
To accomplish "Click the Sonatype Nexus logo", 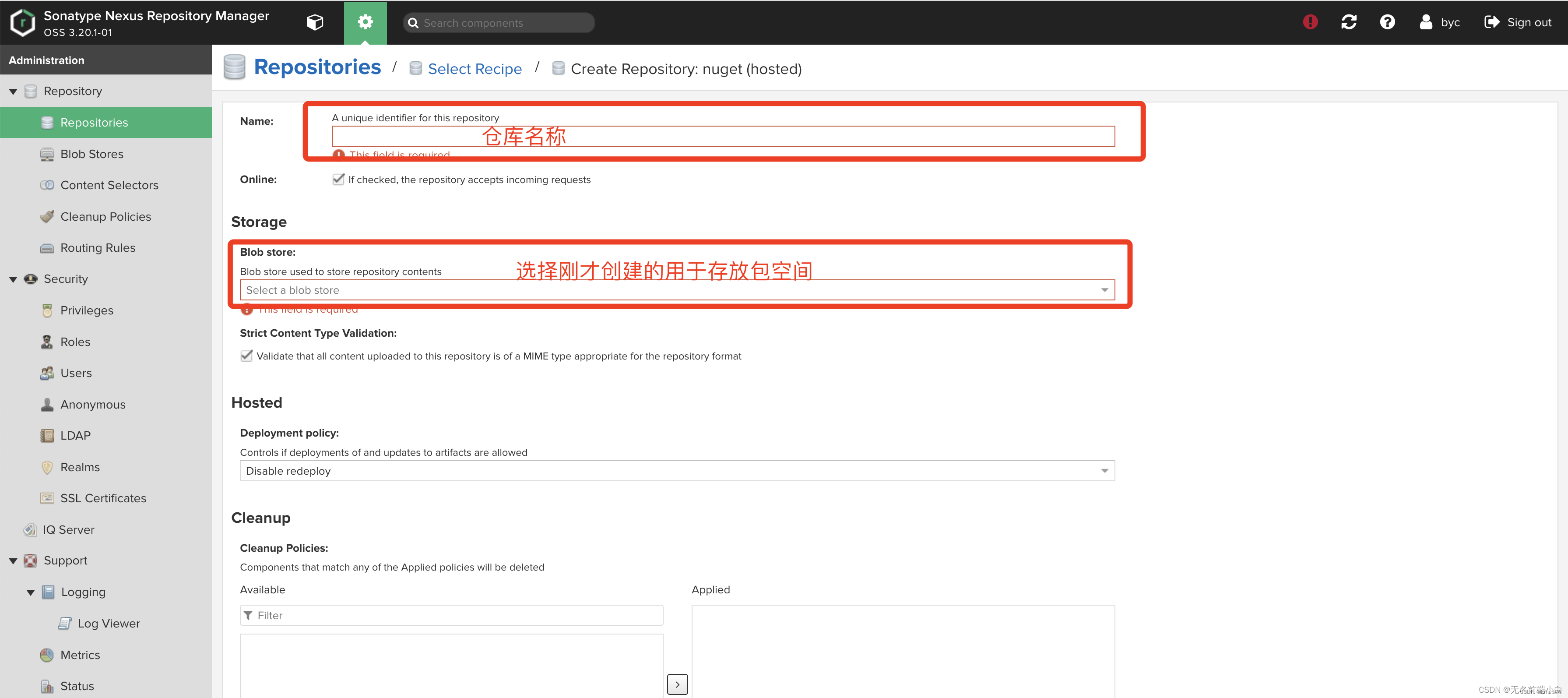I will (x=22, y=22).
